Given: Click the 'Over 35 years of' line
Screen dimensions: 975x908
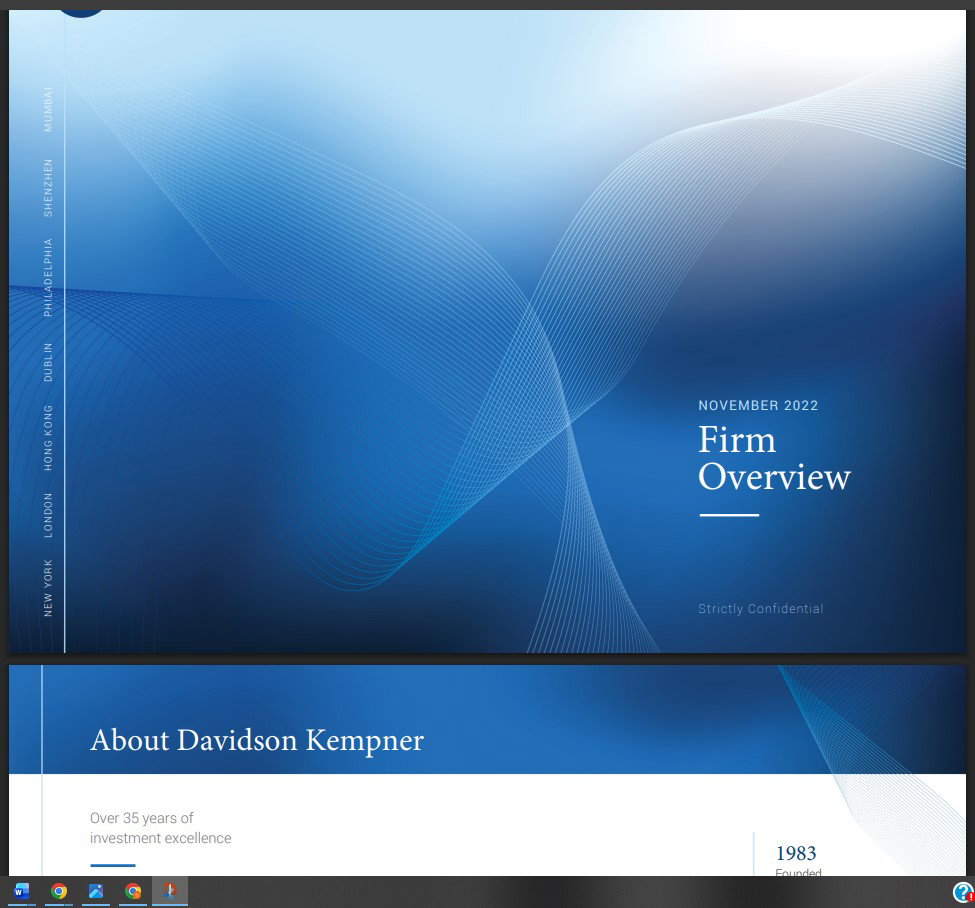Looking at the screenshot, I should tap(142, 818).
